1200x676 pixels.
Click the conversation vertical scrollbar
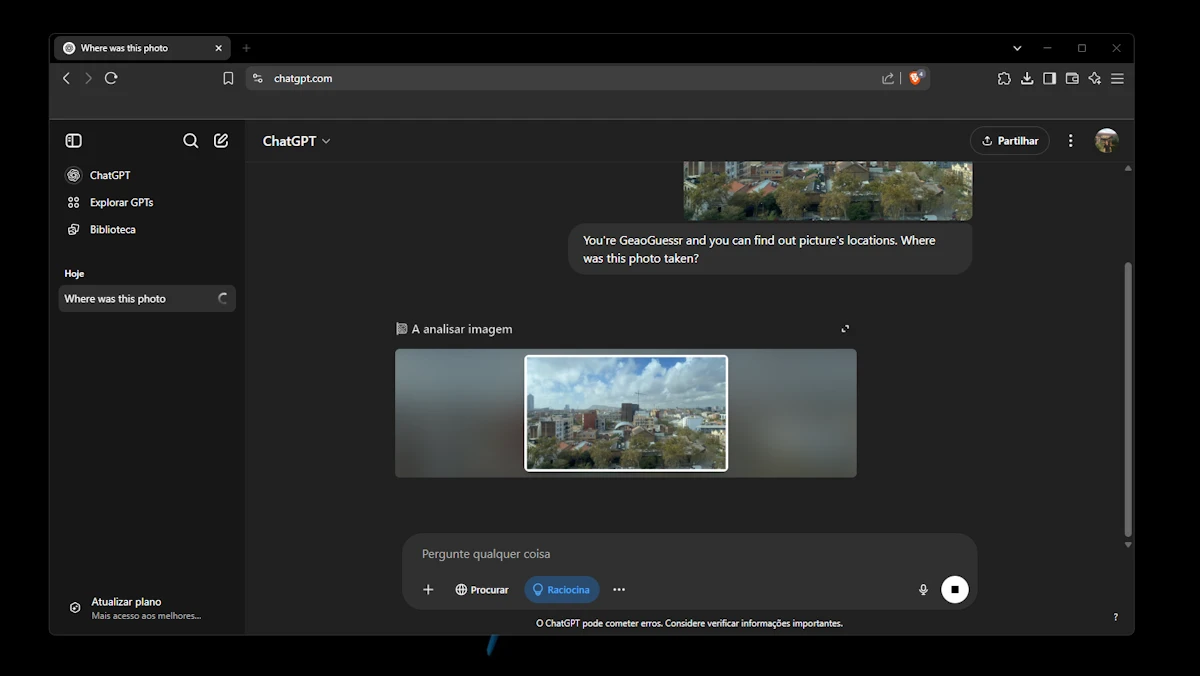1128,400
